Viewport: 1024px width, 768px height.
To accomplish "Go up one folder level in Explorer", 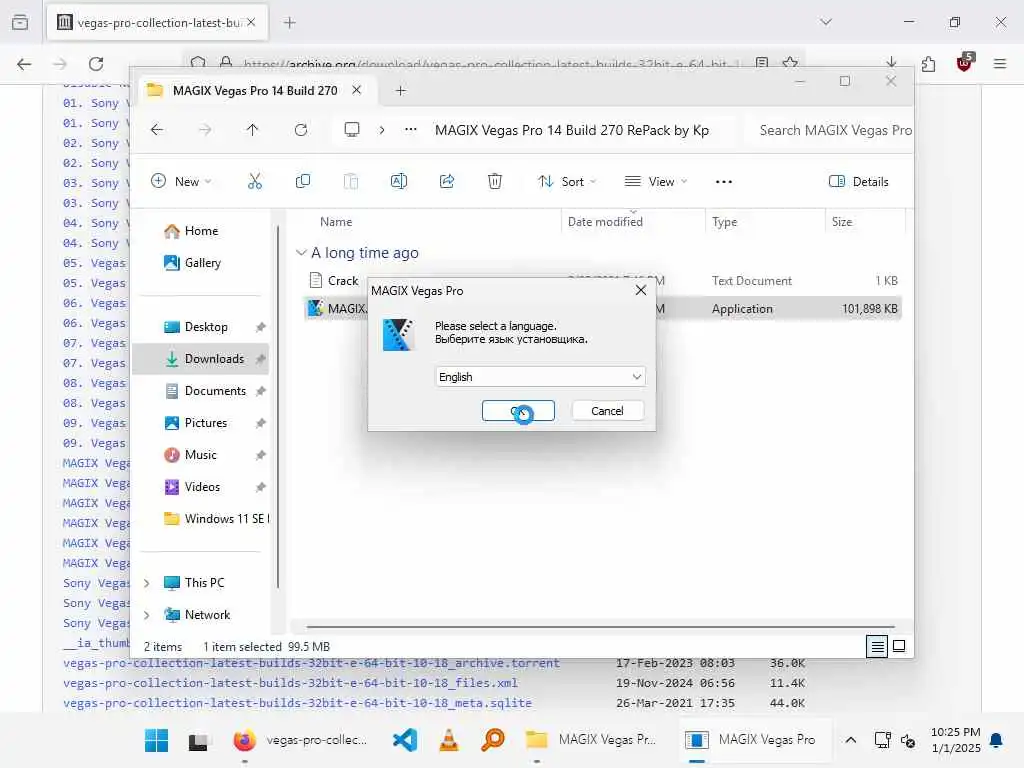I will coord(253,130).
